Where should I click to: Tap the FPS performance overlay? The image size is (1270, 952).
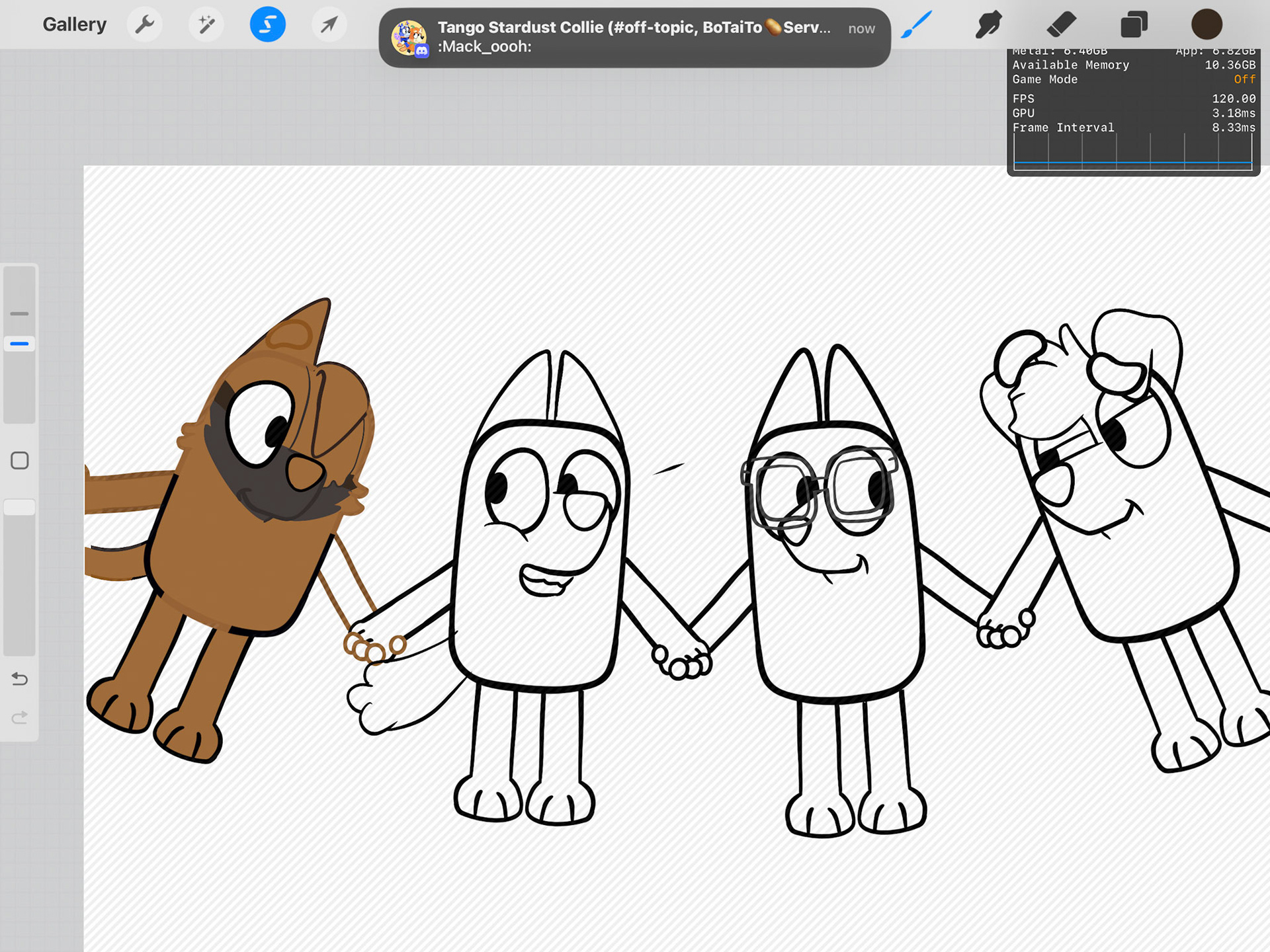1133,99
